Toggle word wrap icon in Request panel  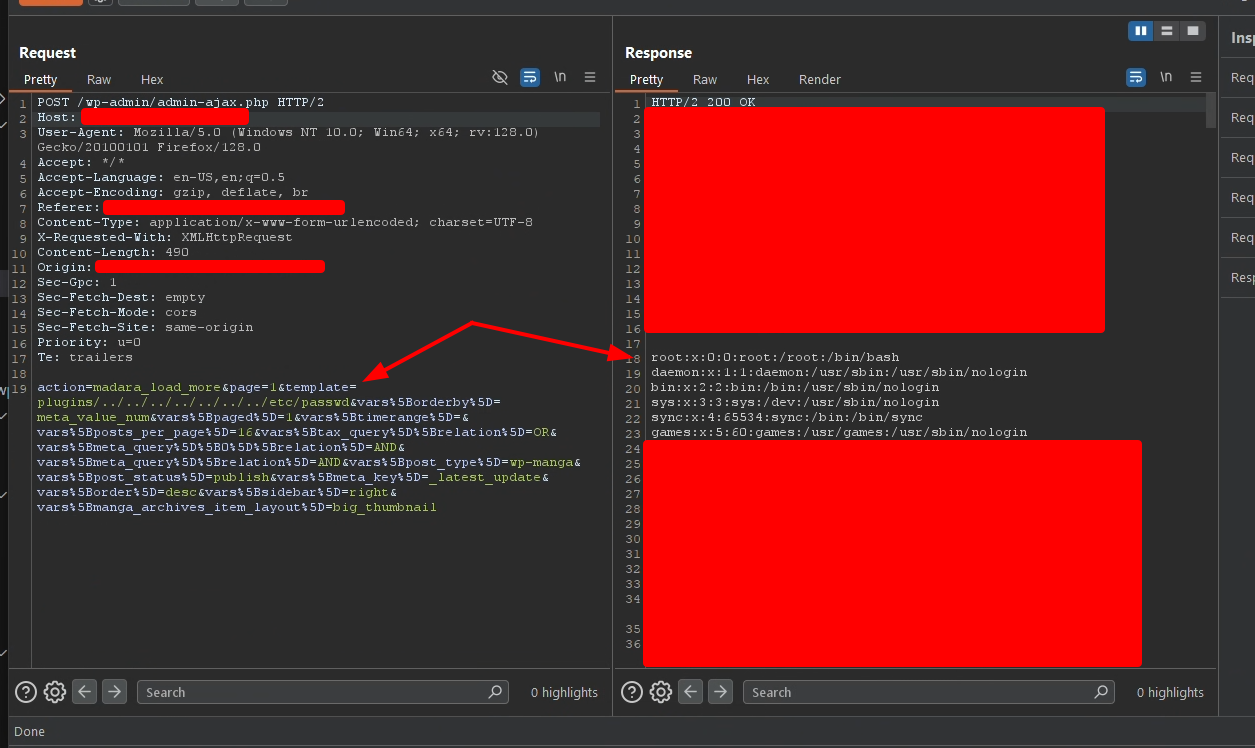[530, 77]
